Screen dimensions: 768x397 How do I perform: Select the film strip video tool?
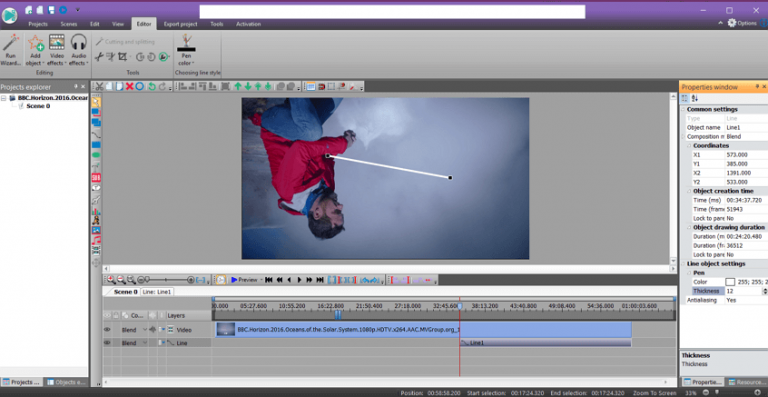96,250
